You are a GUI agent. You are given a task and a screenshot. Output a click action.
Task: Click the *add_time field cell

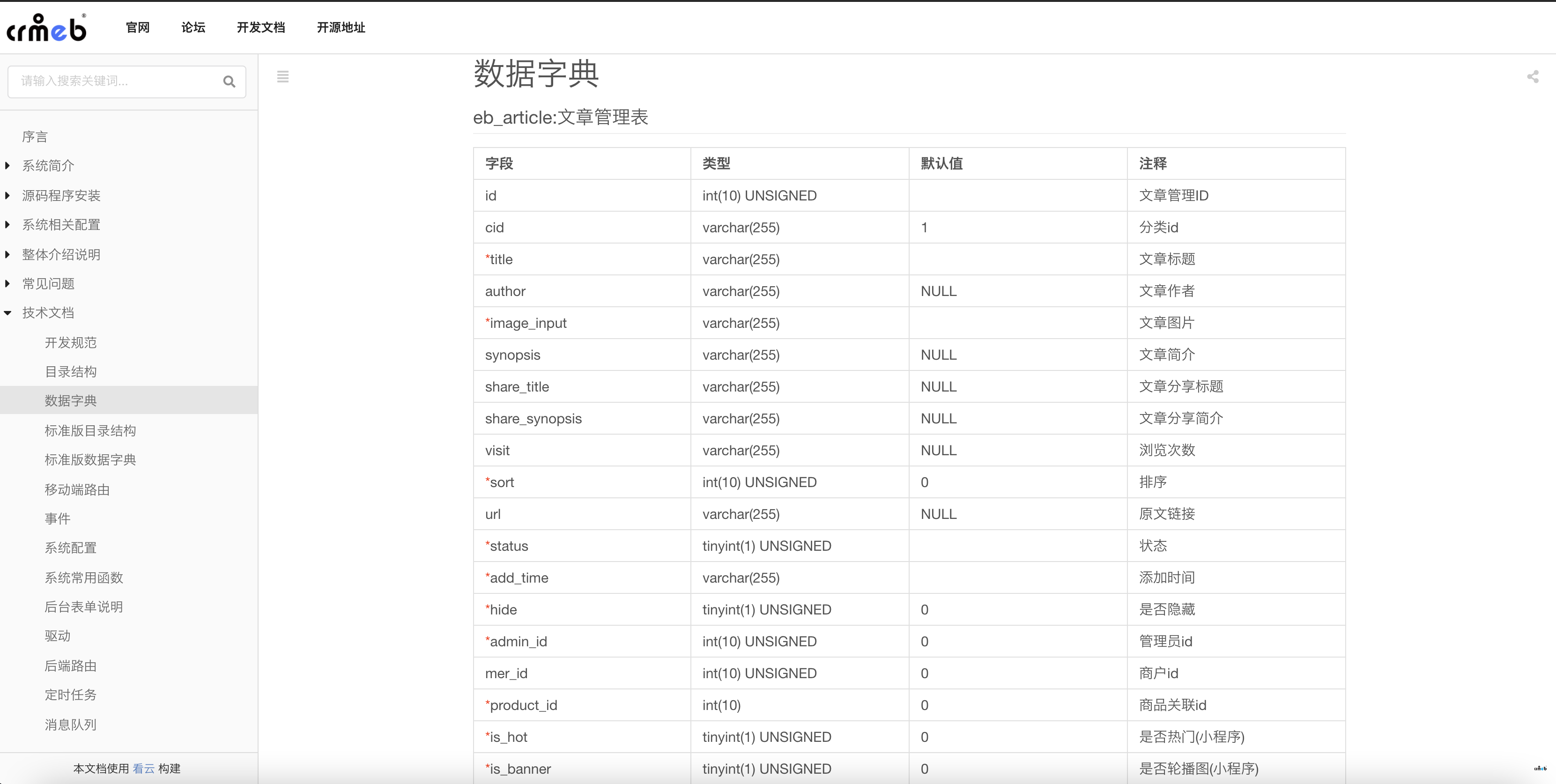tap(582, 578)
